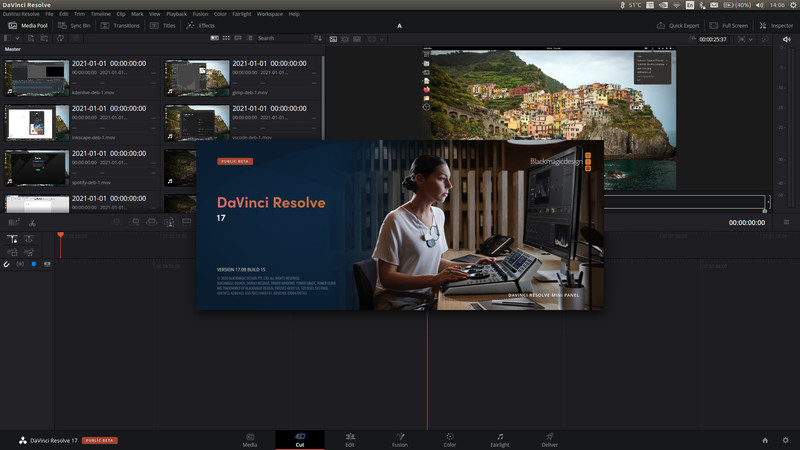Switch to the Cut page
The image size is (800, 450).
pos(300,440)
